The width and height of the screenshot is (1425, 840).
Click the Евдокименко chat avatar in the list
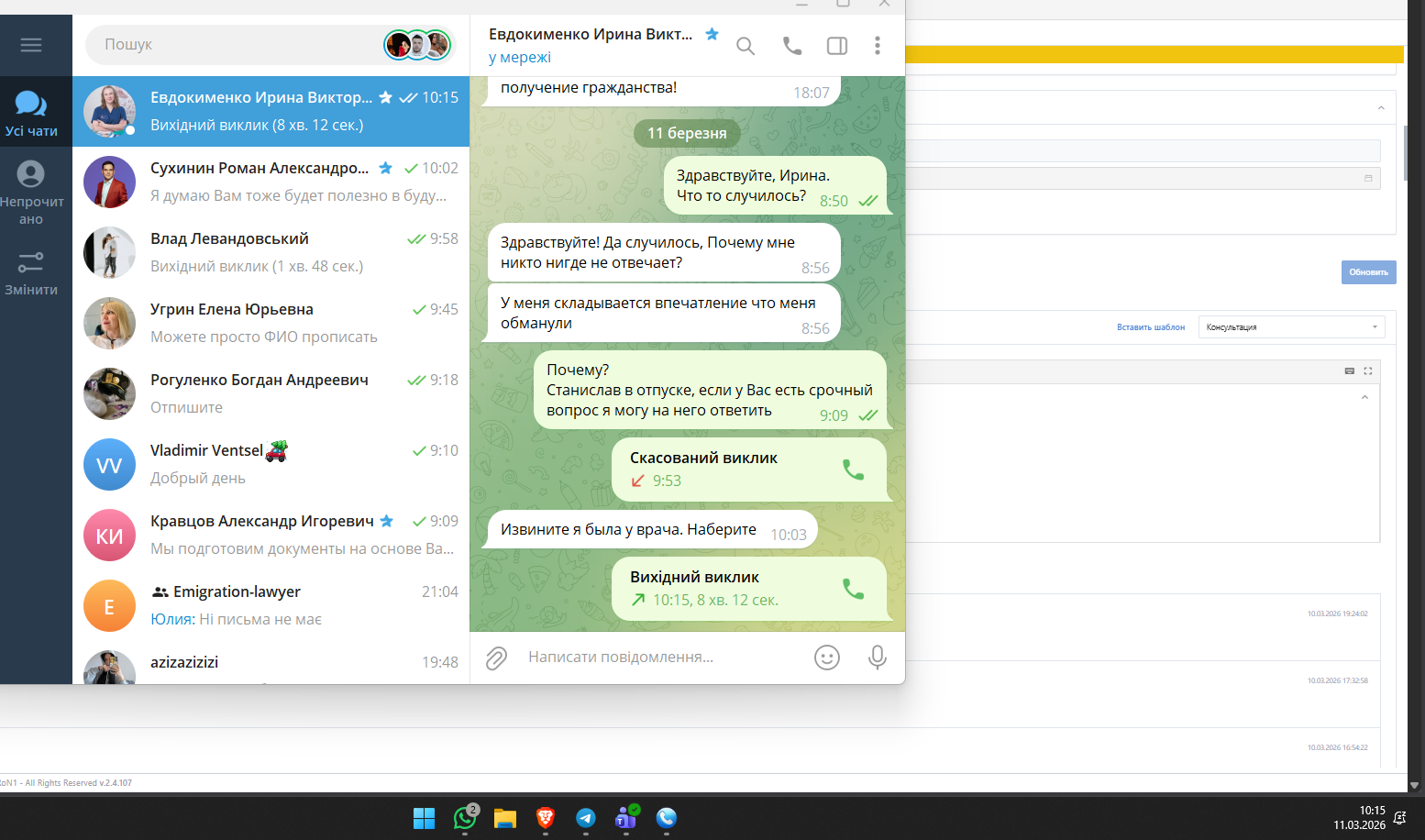[x=109, y=111]
